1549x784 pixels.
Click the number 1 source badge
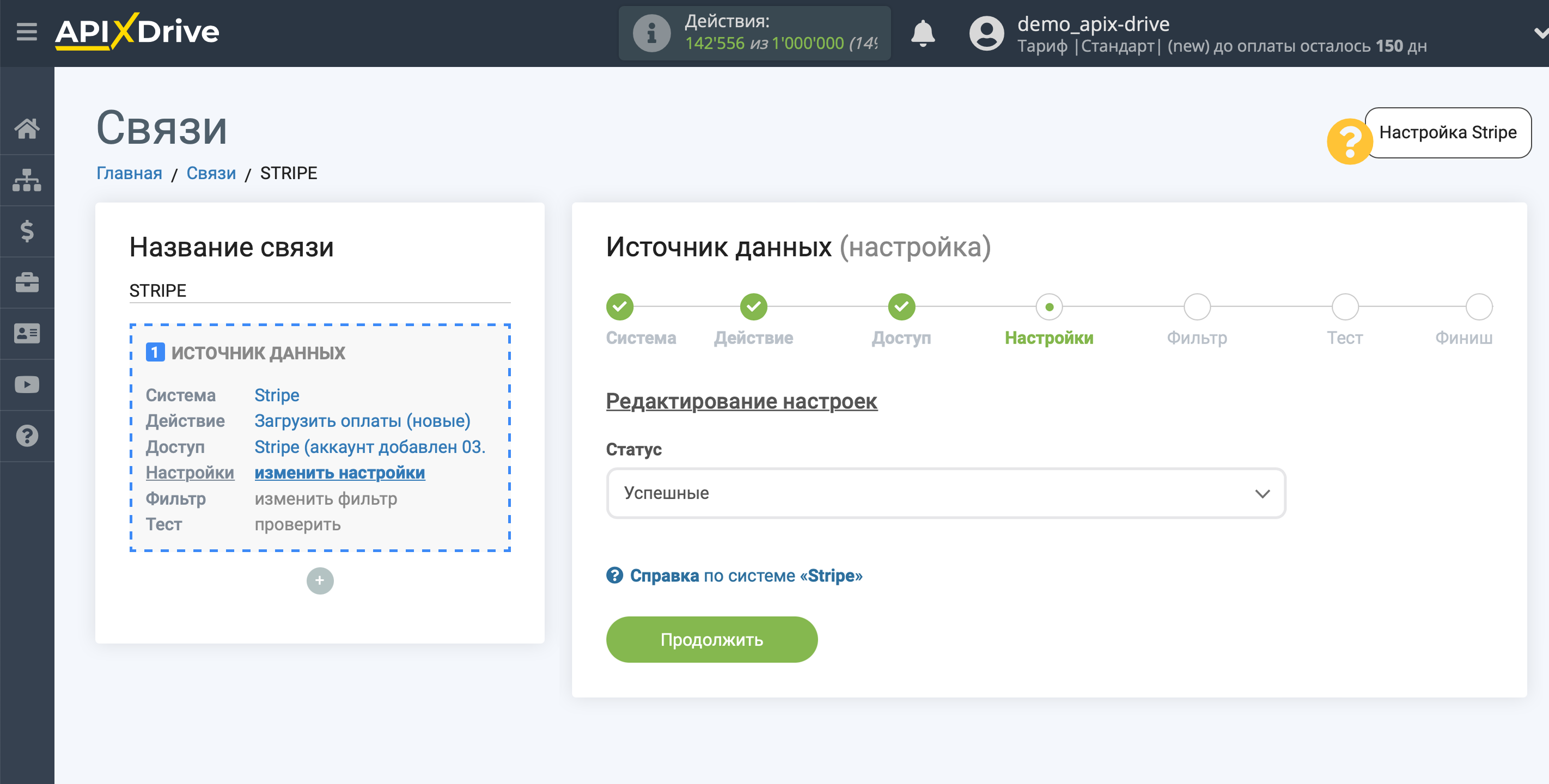[155, 352]
